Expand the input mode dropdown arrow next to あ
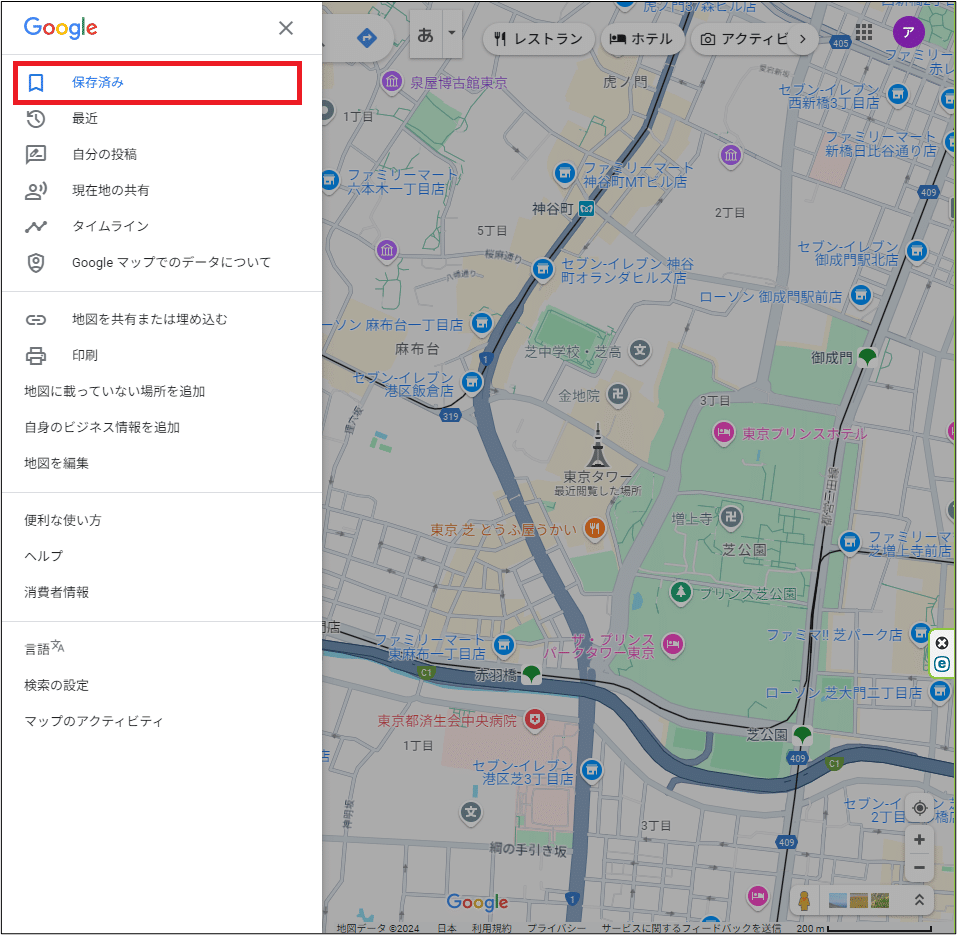The image size is (957, 935). 452,34
